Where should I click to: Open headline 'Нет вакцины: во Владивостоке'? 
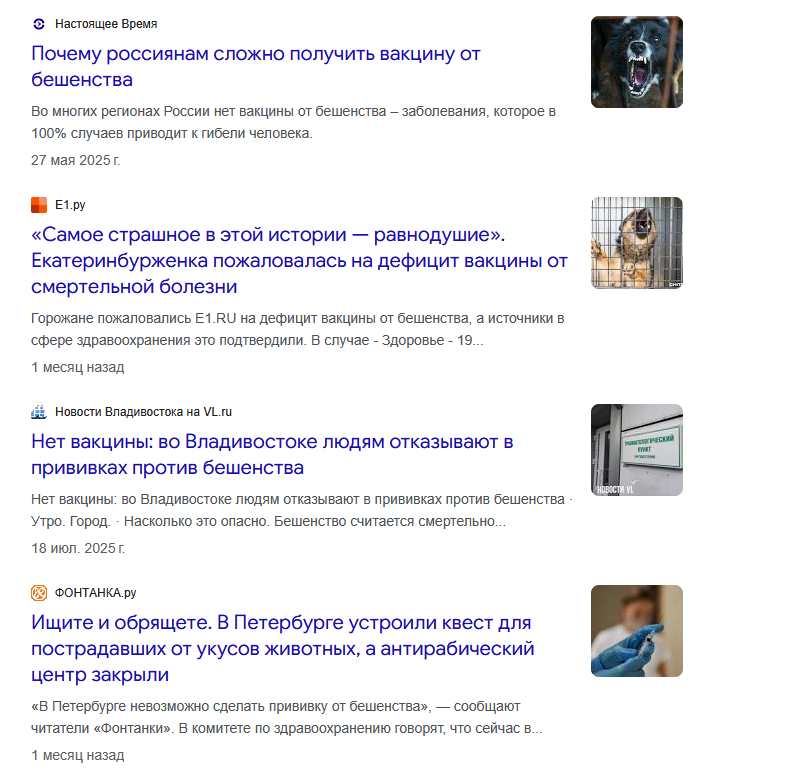tap(272, 455)
